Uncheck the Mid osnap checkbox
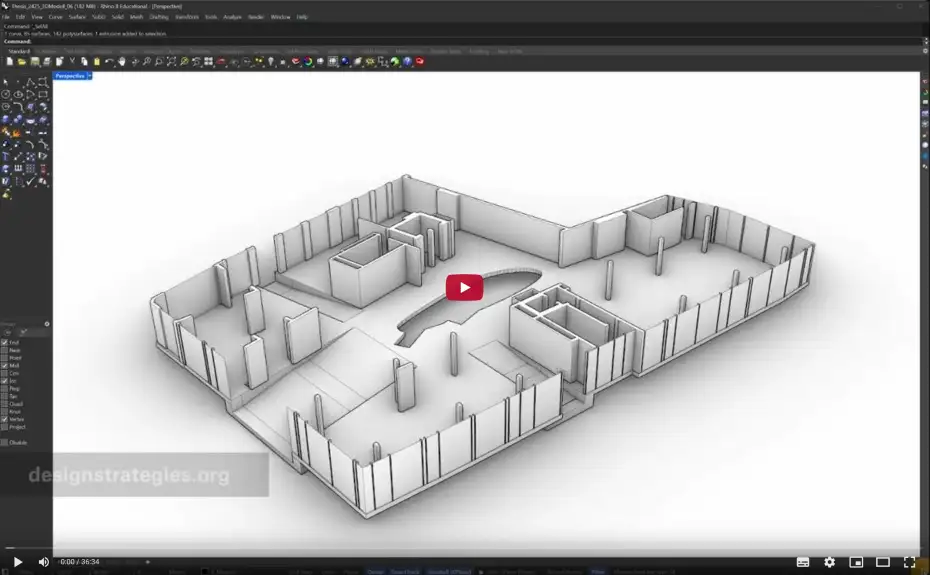This screenshot has height=575, width=930. click(x=5, y=366)
